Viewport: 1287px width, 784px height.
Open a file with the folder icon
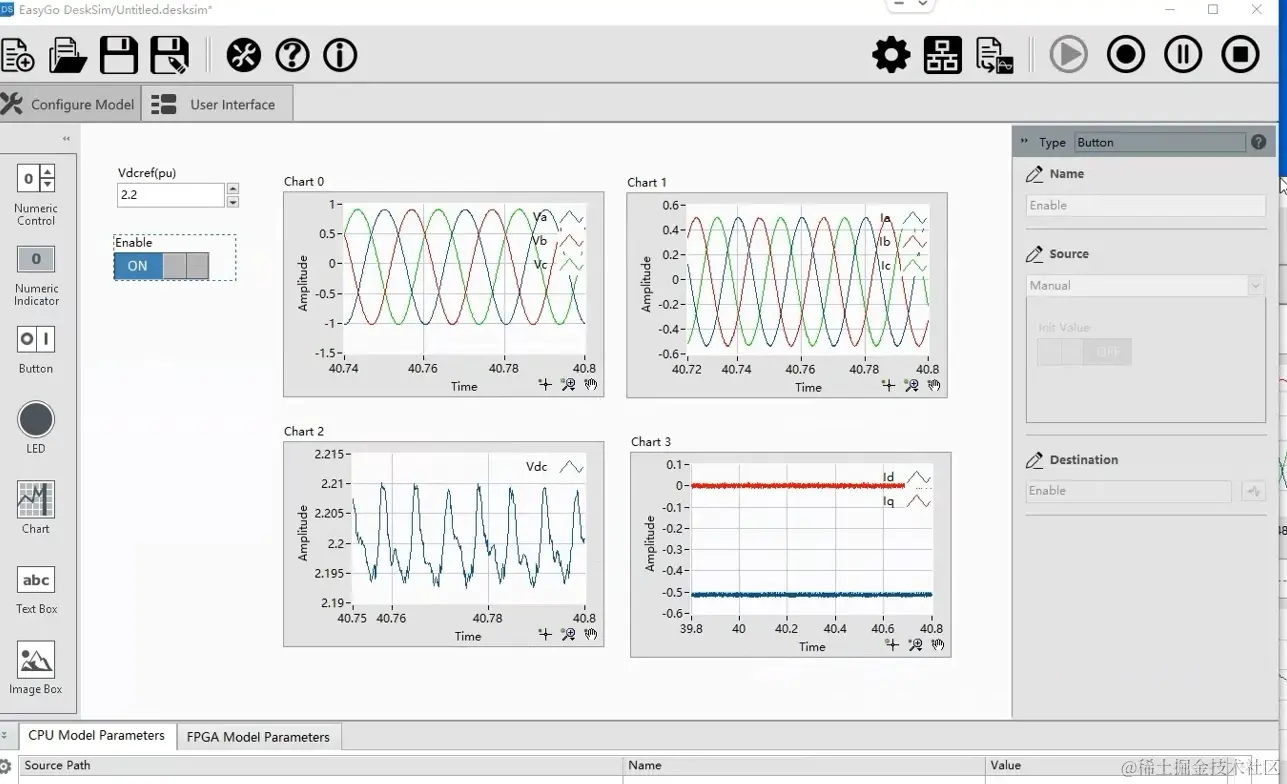(x=67, y=55)
